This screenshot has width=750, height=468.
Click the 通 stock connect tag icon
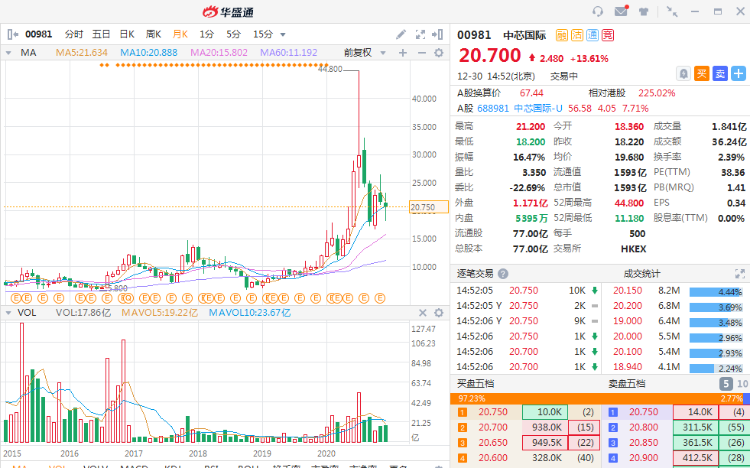(x=592, y=35)
